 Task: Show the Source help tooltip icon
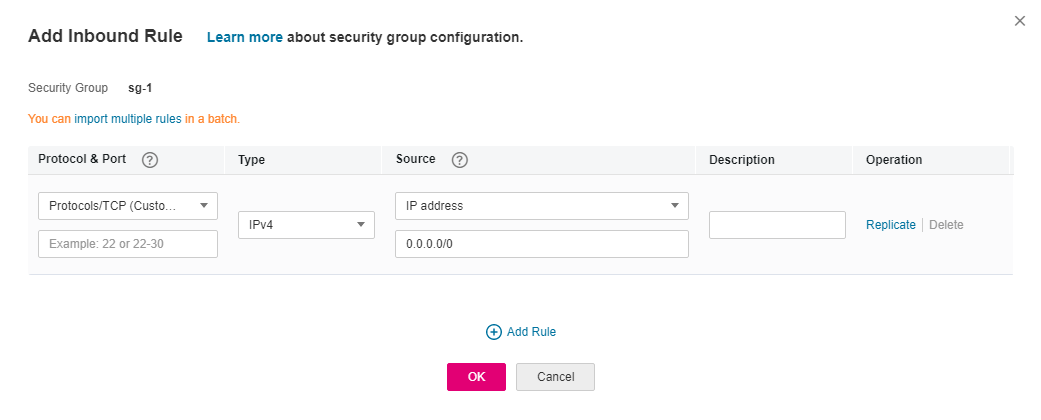pos(460,160)
